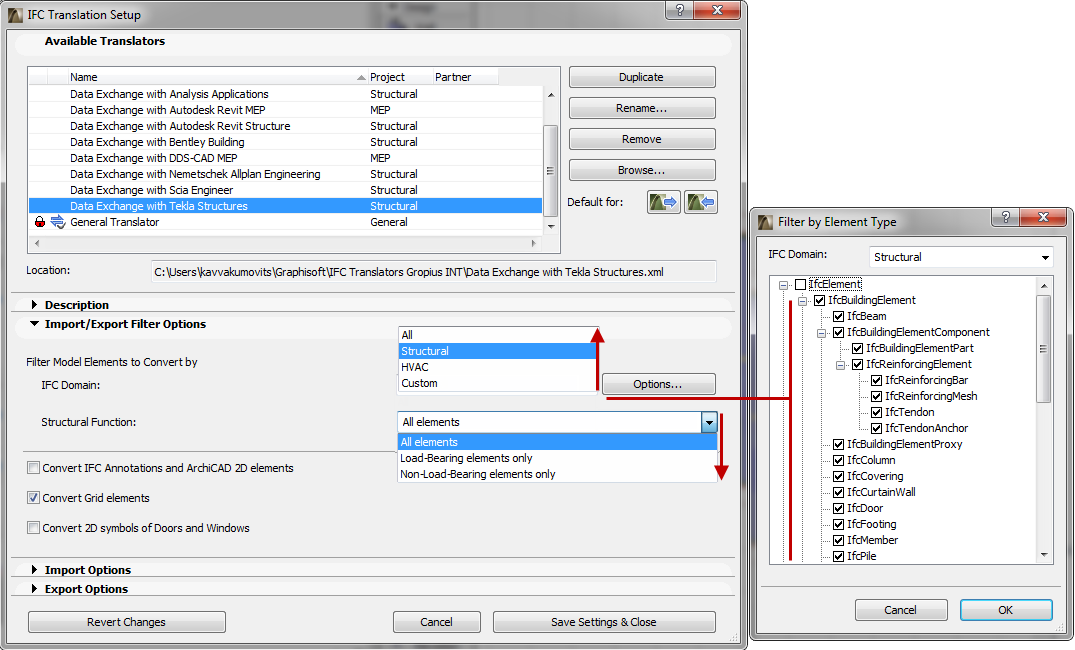Viewport: 1075px width, 650px height.
Task: Expand the Description section
Action: point(34,304)
